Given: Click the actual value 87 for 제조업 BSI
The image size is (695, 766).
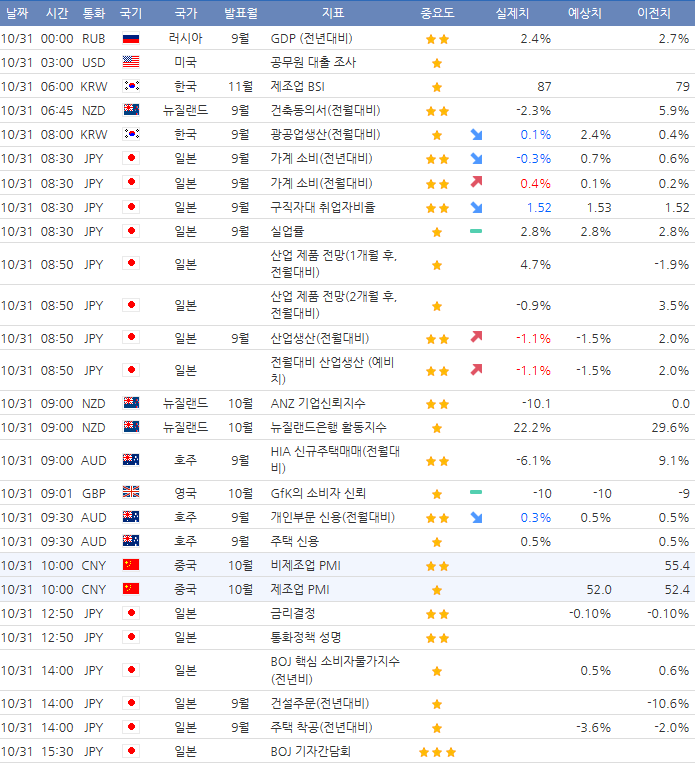Looking at the screenshot, I should pos(544,86).
